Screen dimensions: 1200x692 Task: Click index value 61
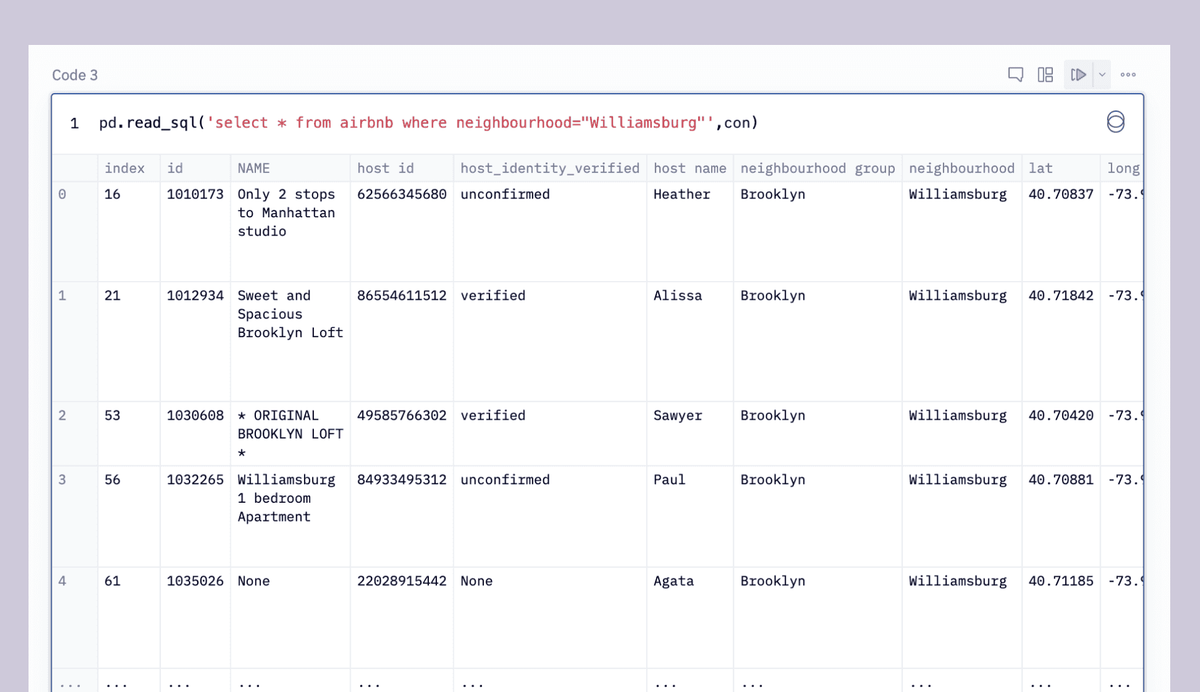point(112,580)
